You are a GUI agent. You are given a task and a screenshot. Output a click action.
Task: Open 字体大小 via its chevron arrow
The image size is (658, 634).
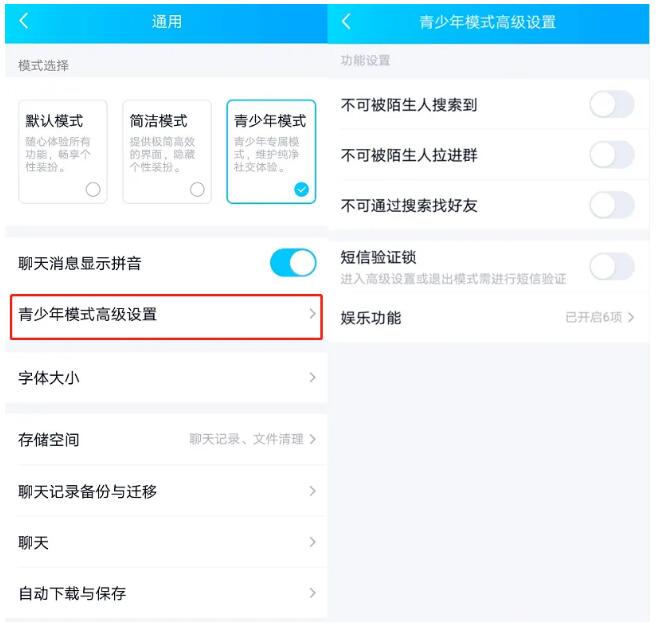click(312, 378)
